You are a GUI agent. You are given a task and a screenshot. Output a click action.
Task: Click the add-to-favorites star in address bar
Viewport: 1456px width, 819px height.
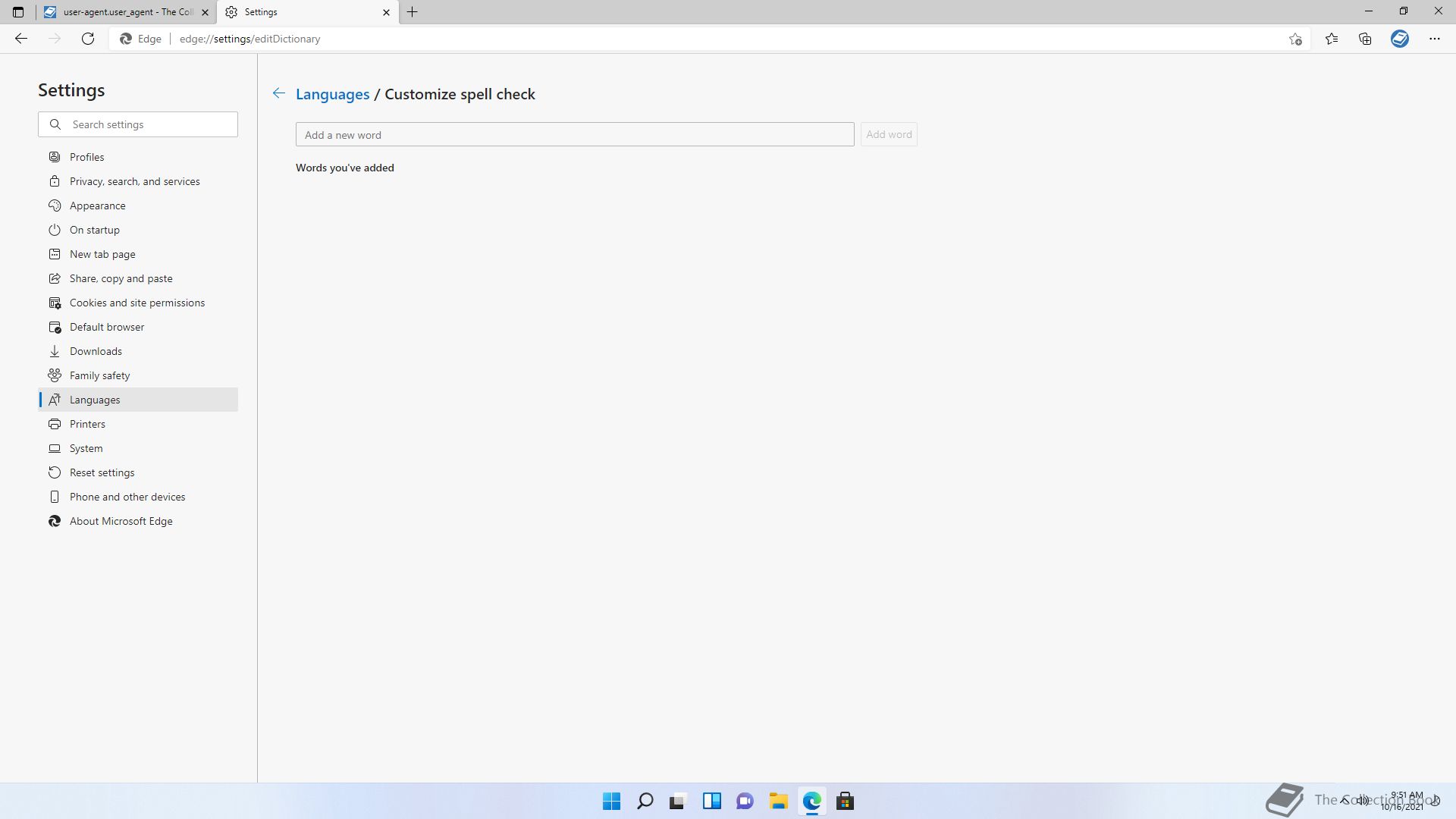click(1295, 39)
